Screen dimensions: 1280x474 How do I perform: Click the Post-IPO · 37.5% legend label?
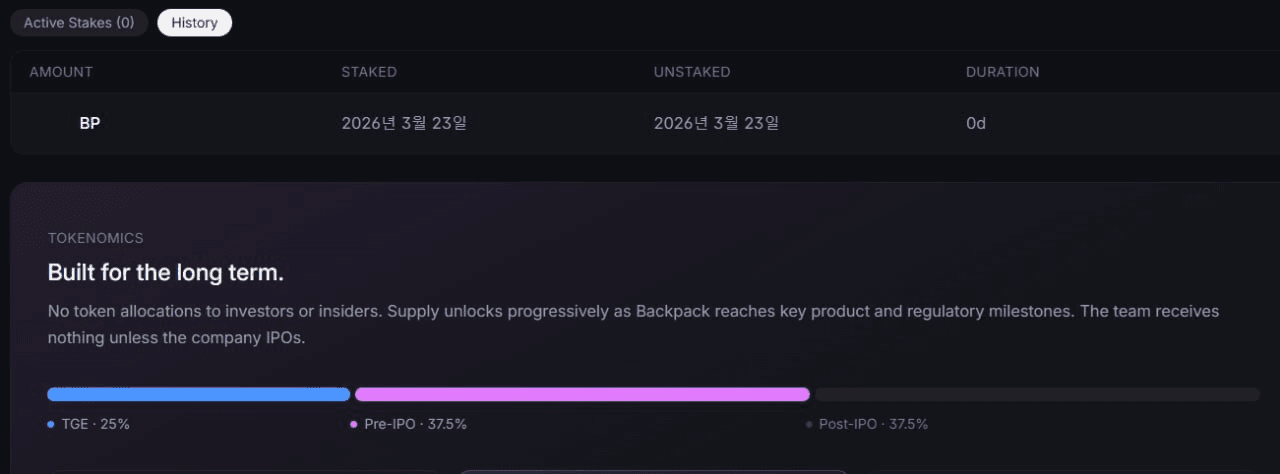[x=873, y=424]
